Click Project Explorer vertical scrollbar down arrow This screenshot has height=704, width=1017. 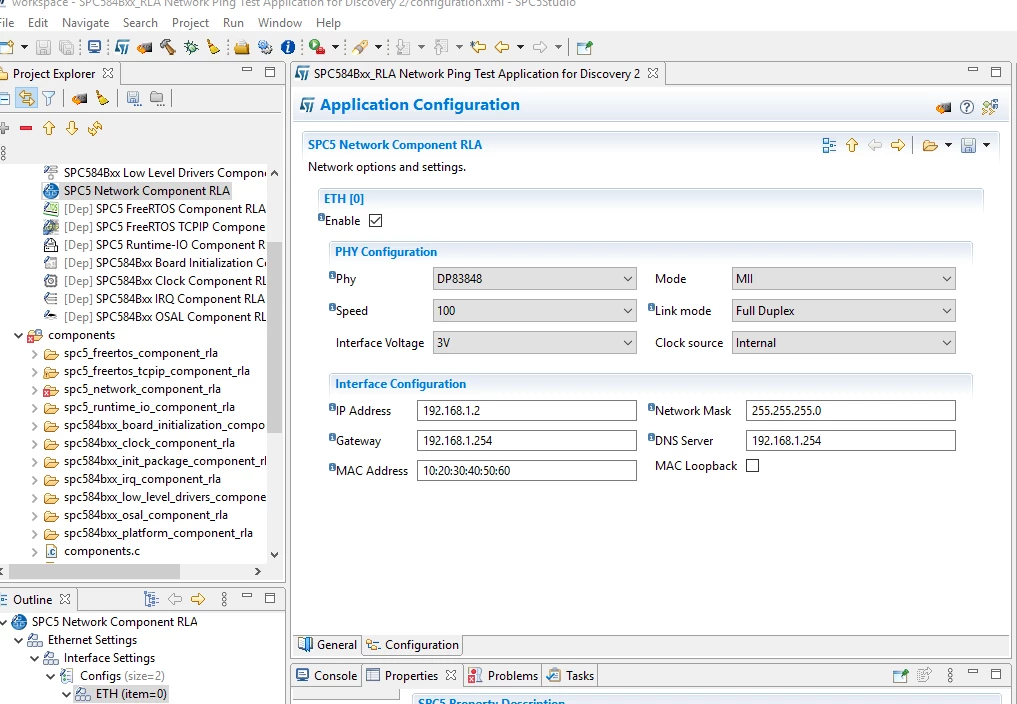(274, 554)
